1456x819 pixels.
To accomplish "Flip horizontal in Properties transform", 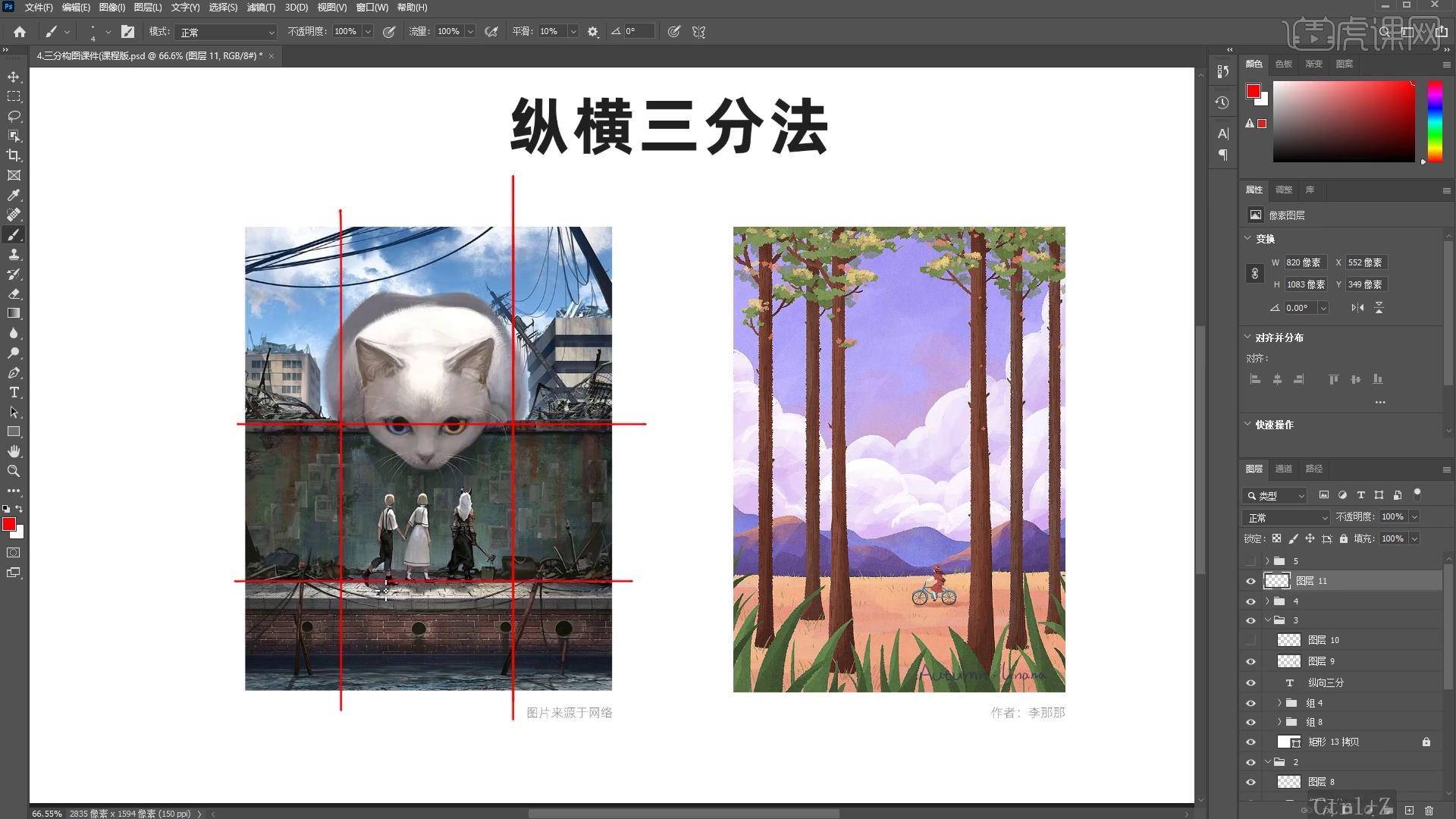I will 1357,307.
